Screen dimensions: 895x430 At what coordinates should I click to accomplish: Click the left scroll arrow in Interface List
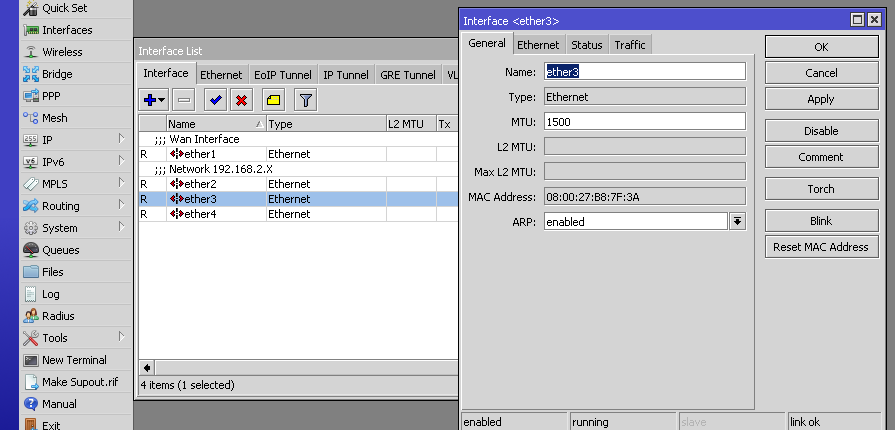[147, 368]
